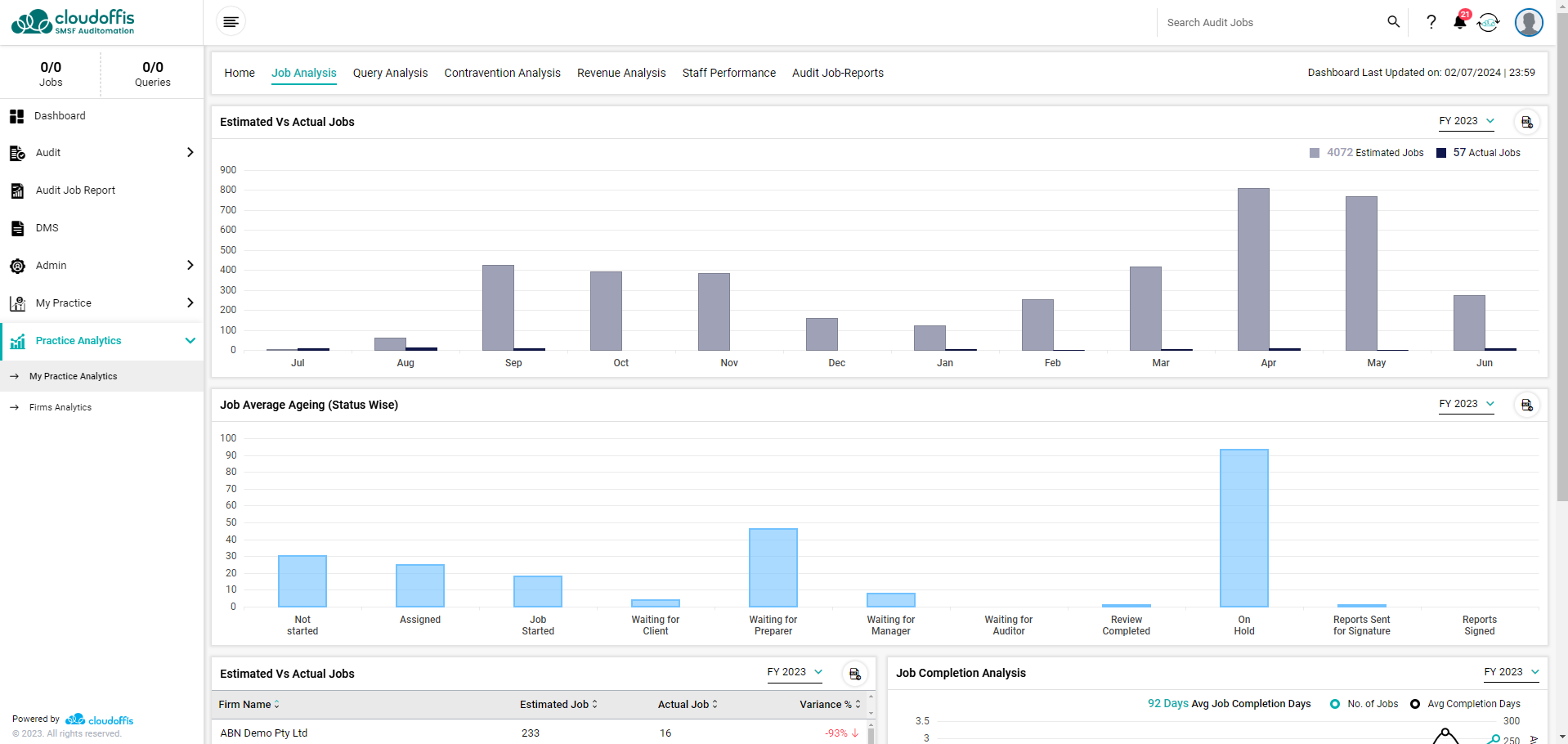Screen dimensions: 1568x744
Task: Toggle Estimated Jobs legend series
Action: tap(1366, 153)
